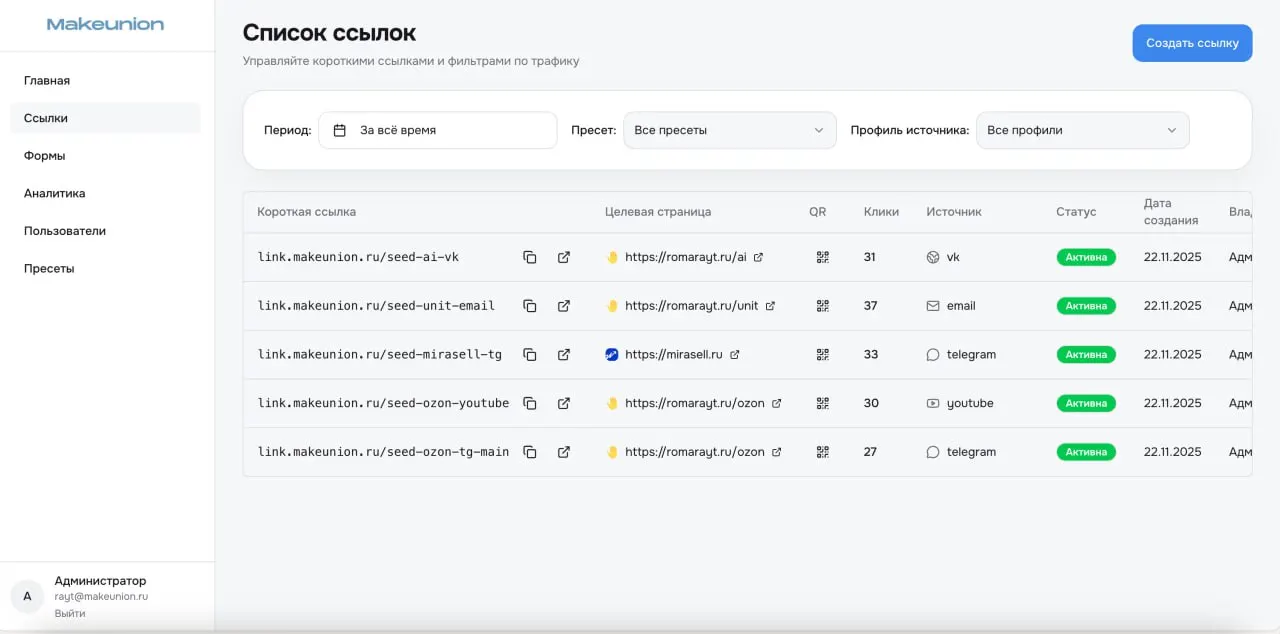Open seed-ai-vk short link in new tab
The height and width of the screenshot is (634, 1280).
click(564, 257)
